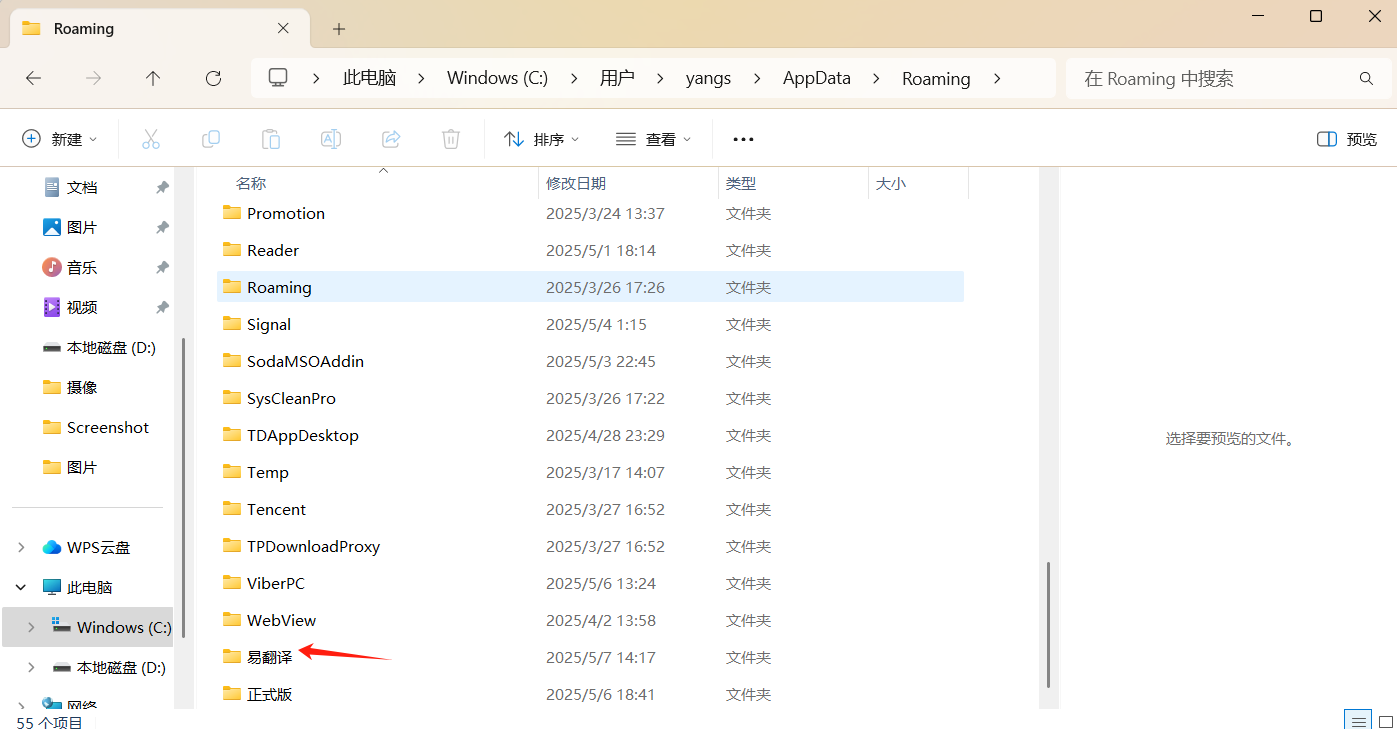Select the Rename icon
This screenshot has height=729, width=1397.
point(331,139)
